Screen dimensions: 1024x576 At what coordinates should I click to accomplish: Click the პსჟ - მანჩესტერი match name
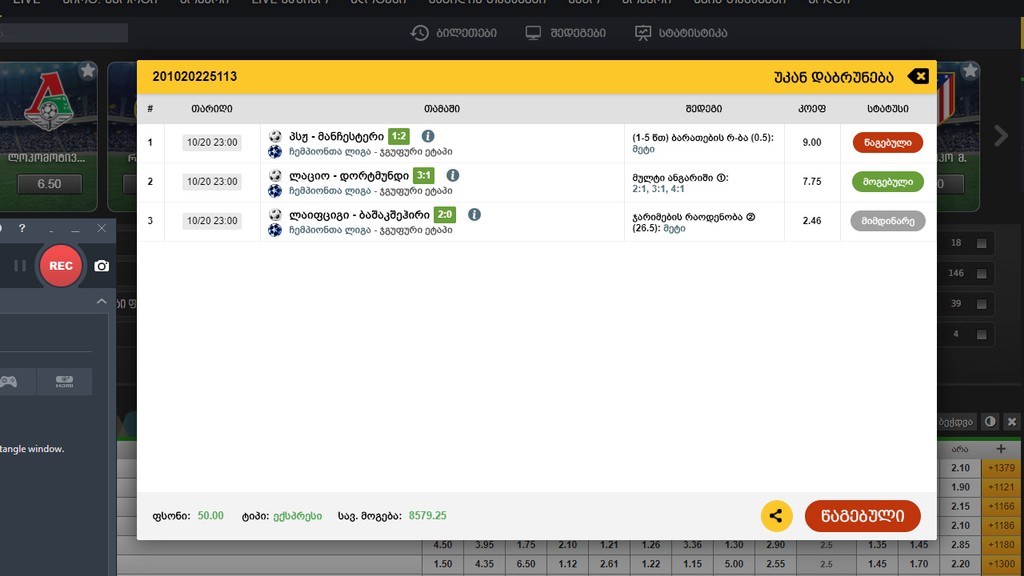point(336,136)
